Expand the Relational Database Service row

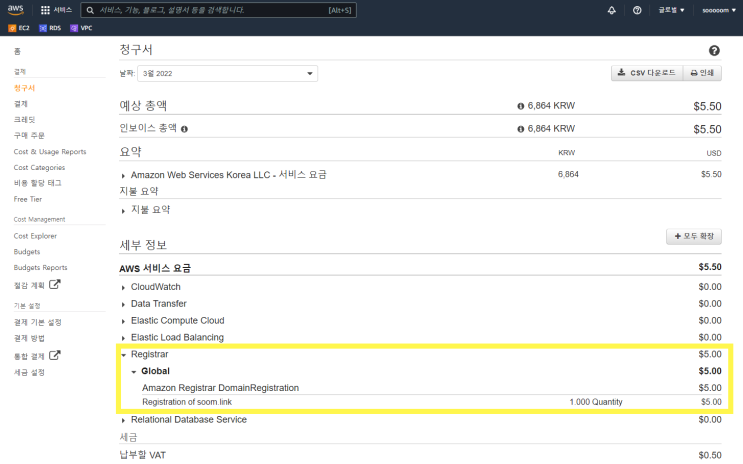123,420
